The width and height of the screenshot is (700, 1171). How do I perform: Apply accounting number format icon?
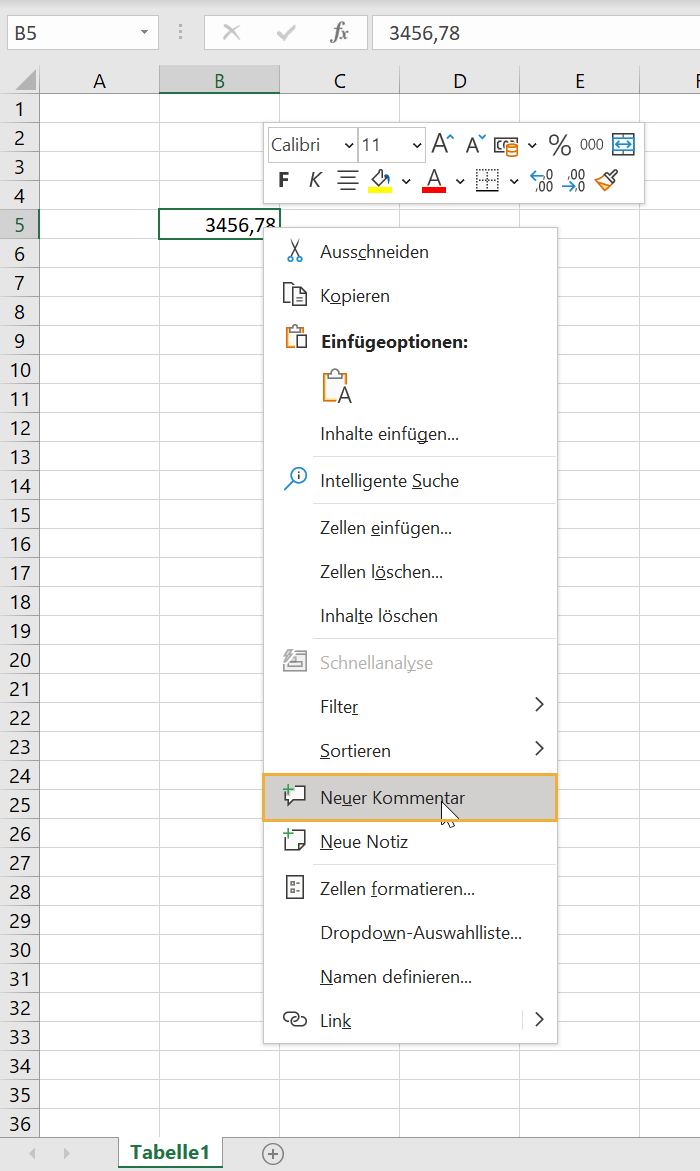[507, 146]
